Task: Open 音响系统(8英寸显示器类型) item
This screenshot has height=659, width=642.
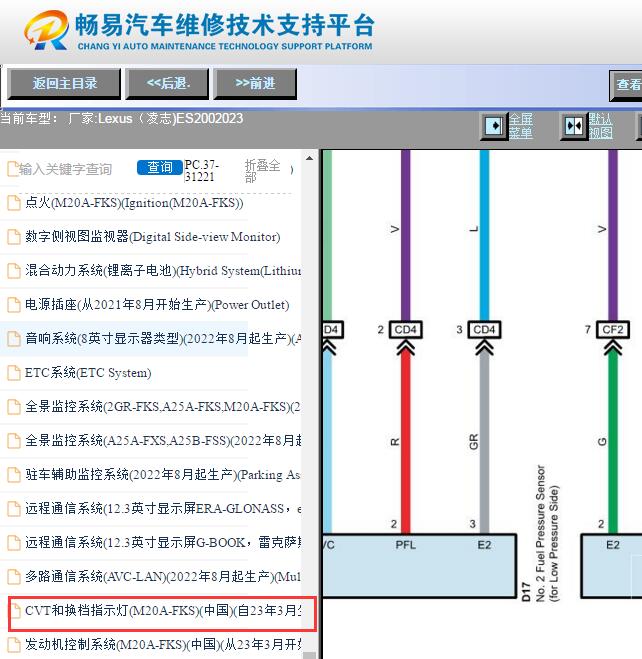Action: (163, 339)
